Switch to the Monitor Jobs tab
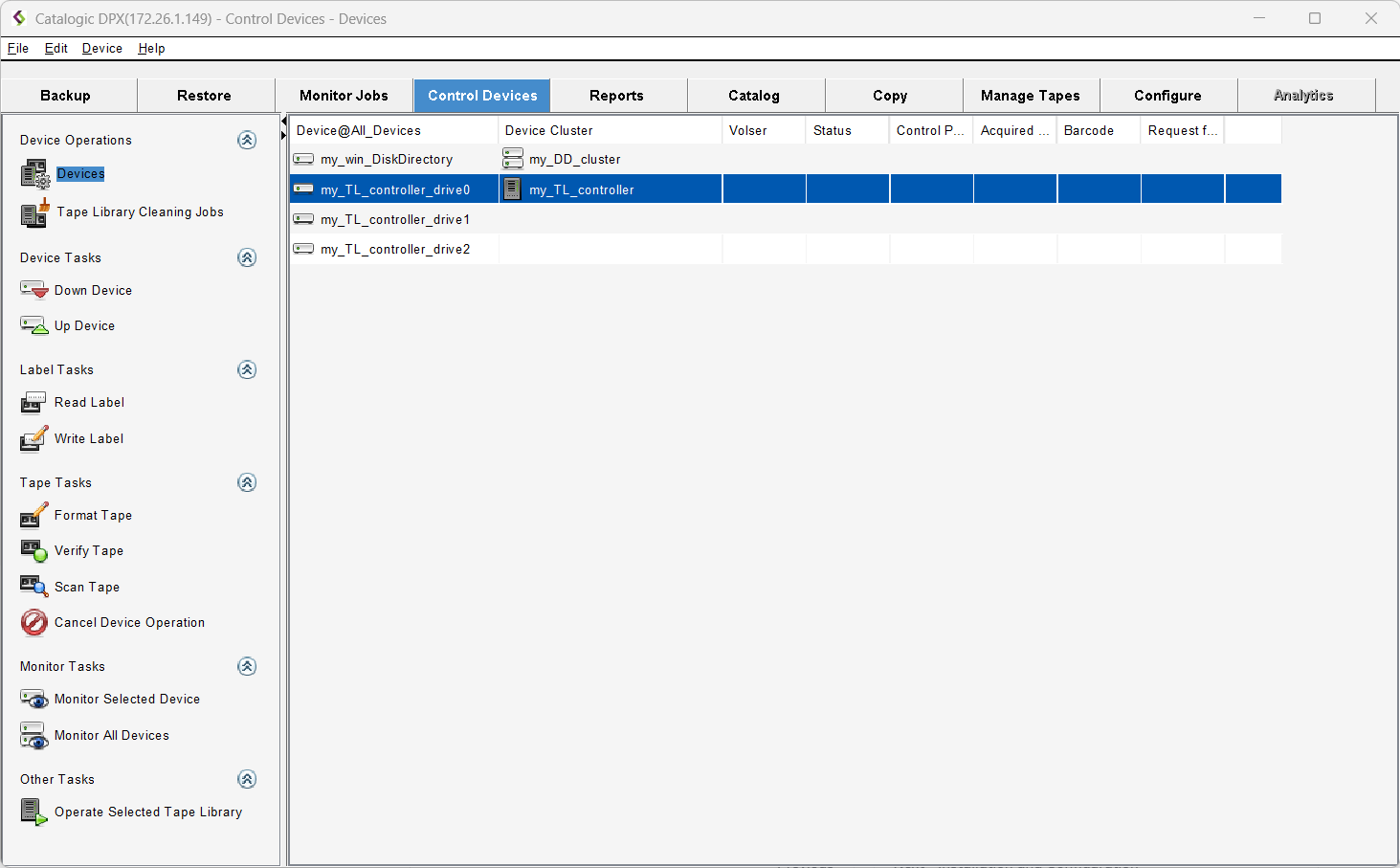The image size is (1400, 868). (x=344, y=96)
